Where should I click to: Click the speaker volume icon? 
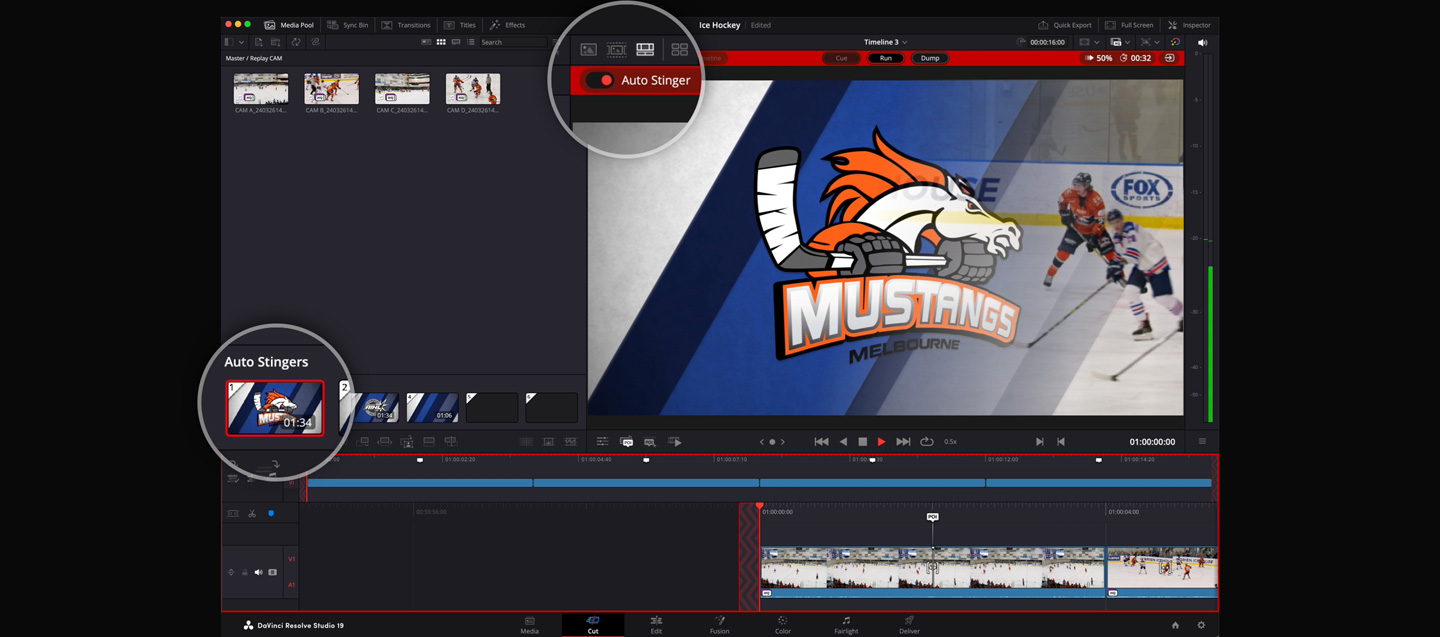click(x=1202, y=43)
